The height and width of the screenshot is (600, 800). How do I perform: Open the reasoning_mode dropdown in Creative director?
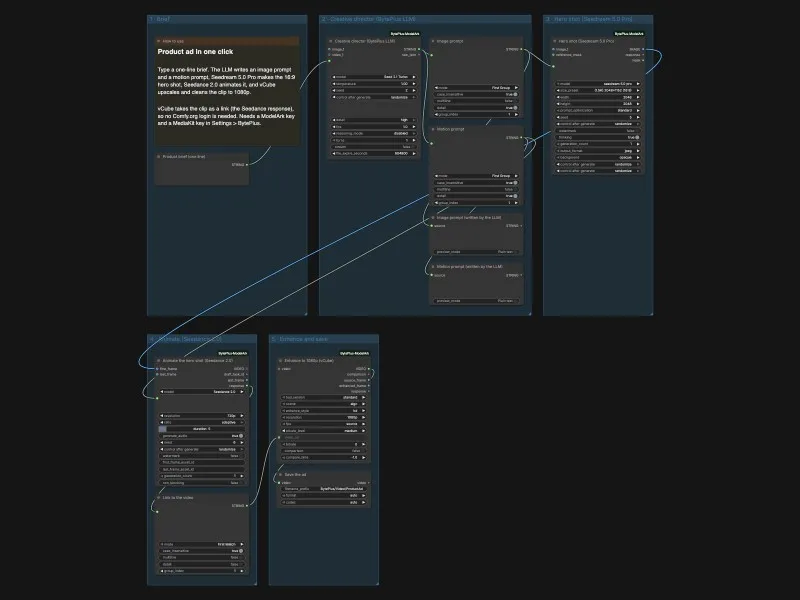[374, 133]
